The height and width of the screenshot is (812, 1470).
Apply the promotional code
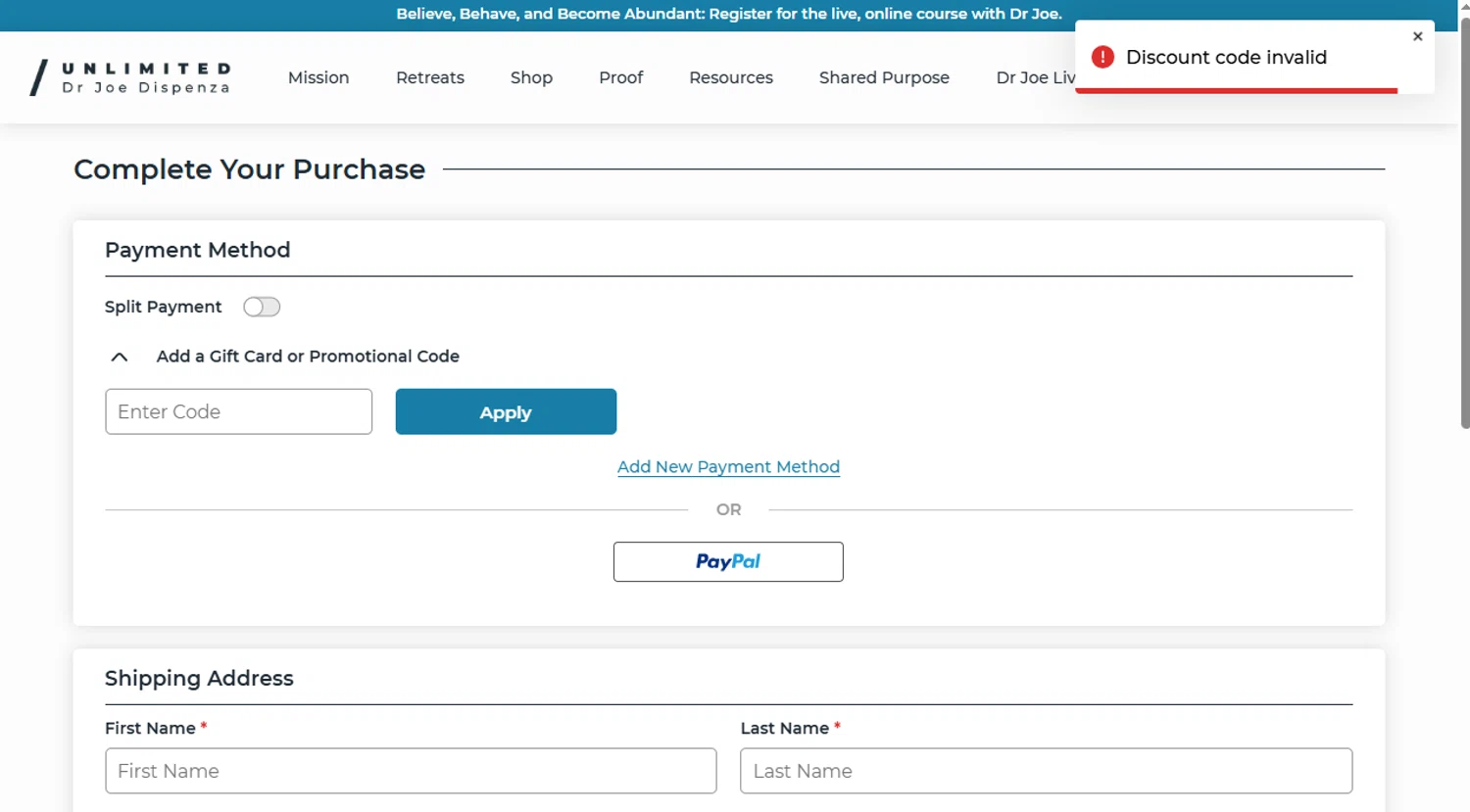506,411
